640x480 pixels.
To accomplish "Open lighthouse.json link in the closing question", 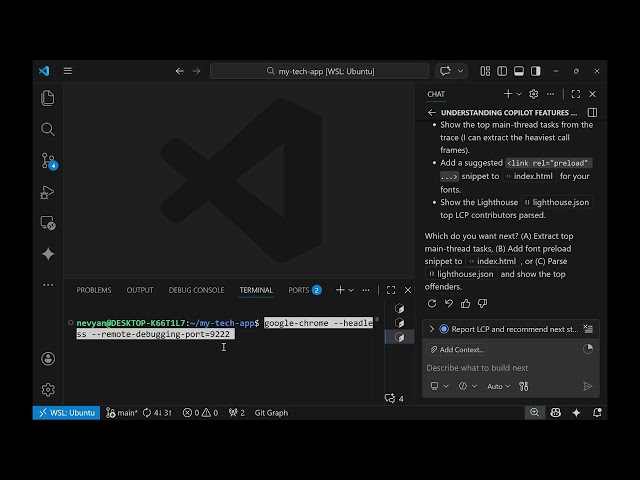I will pos(461,274).
